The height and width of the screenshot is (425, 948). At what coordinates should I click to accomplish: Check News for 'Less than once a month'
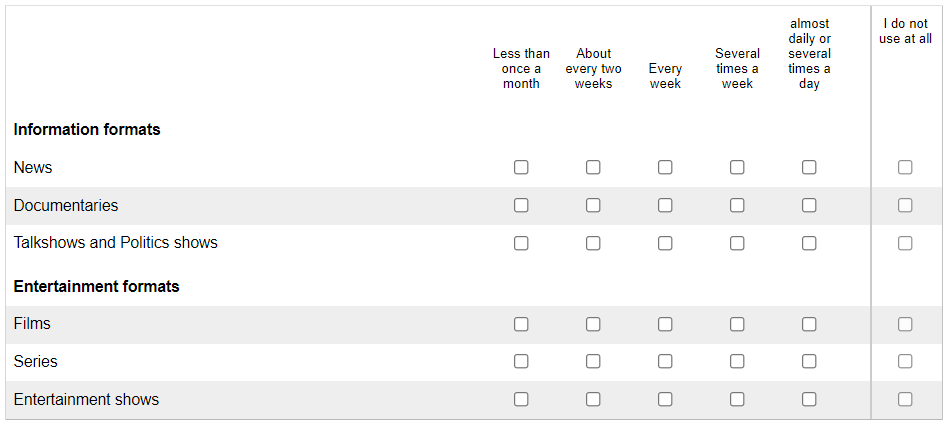tap(521, 167)
